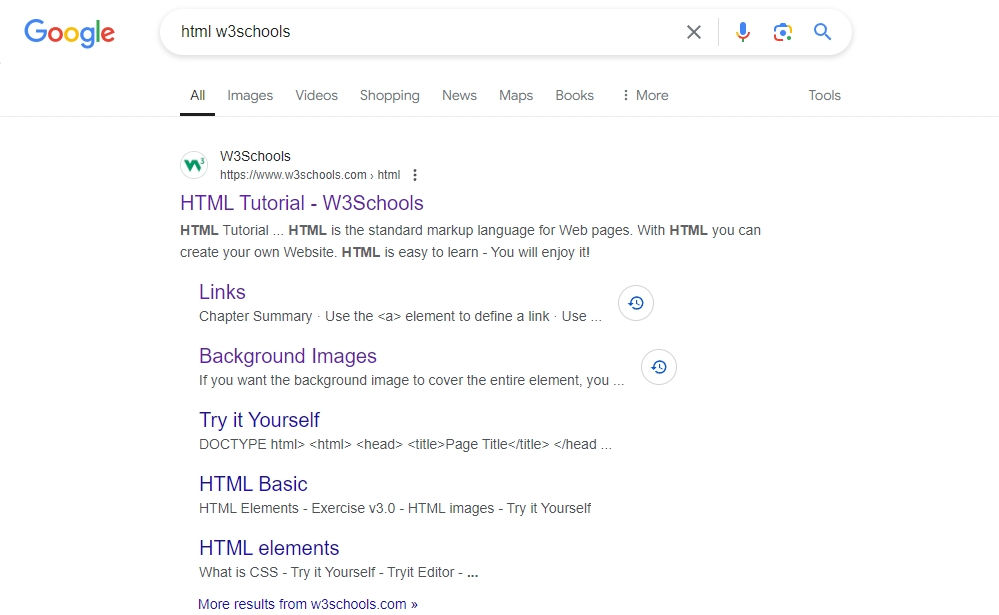
Task: Click the history icon next to Background Images
Action: click(659, 367)
